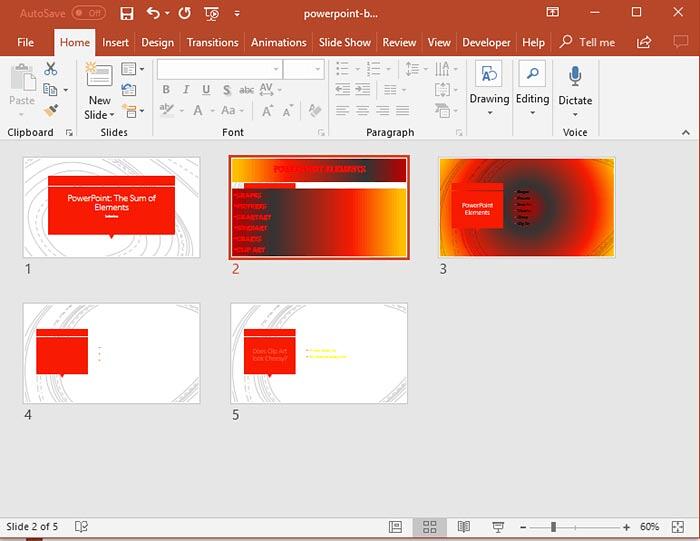Image resolution: width=700 pixels, height=541 pixels.
Task: Open the font name combo box
Action: (x=218, y=69)
